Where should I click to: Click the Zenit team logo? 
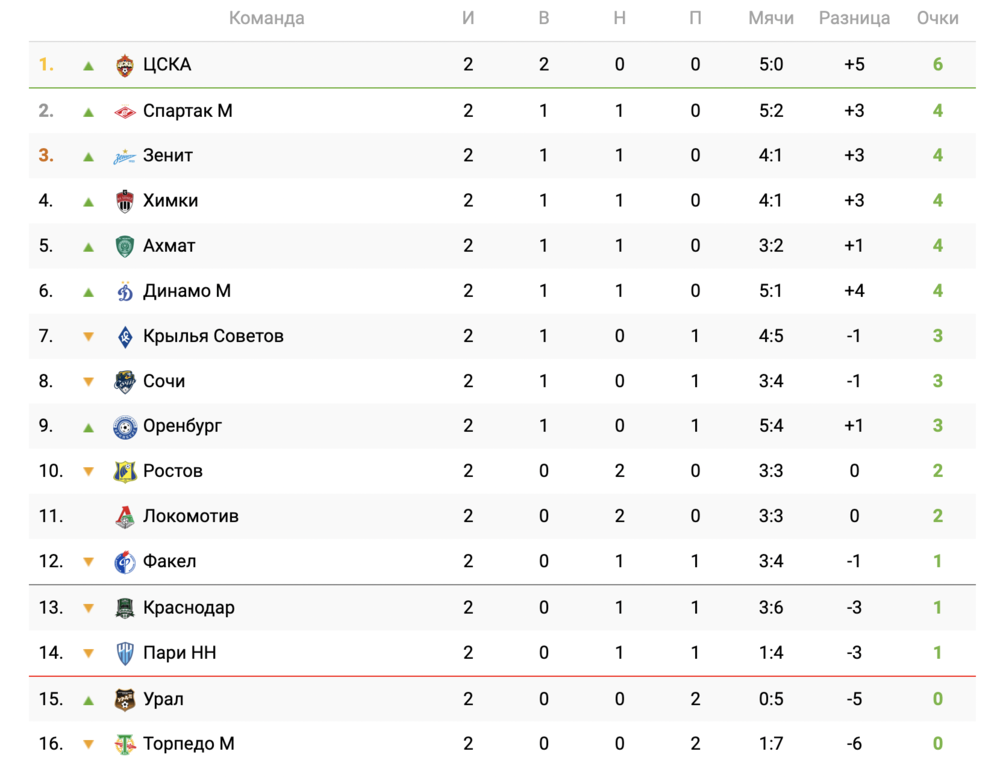tap(124, 156)
